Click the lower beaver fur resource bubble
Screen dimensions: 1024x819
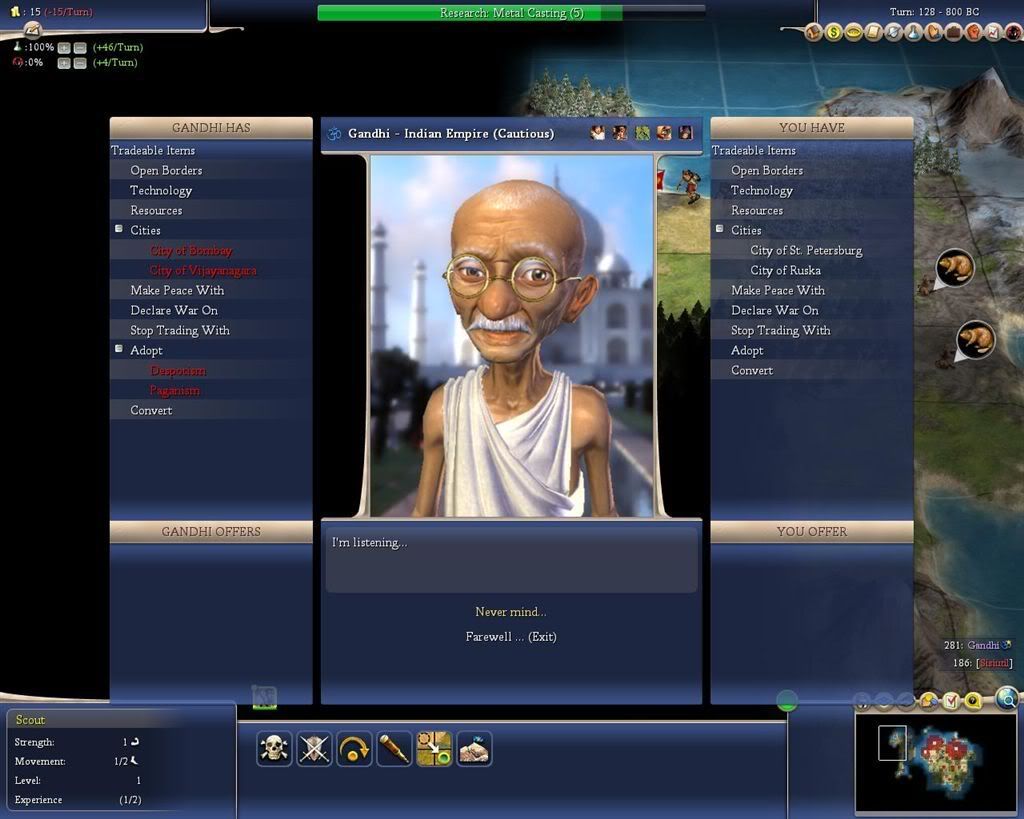tap(976, 339)
